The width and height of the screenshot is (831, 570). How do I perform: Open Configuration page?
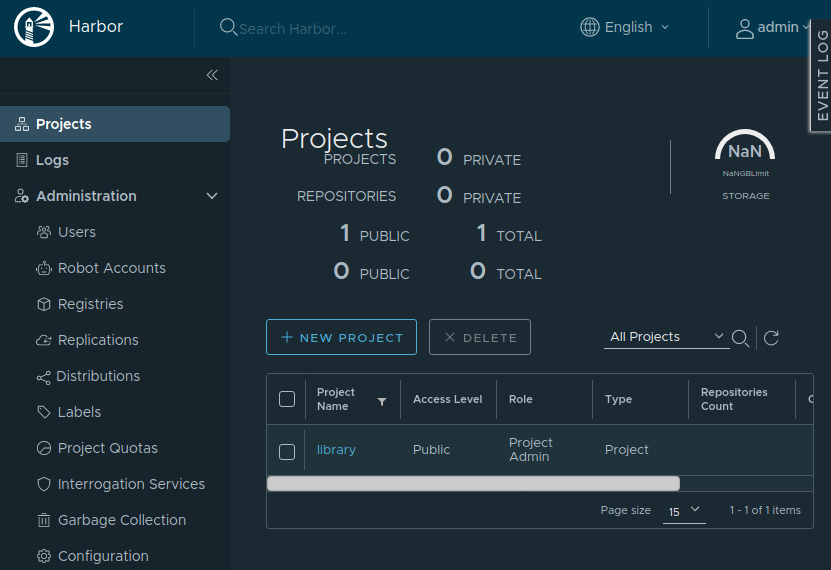pos(103,556)
